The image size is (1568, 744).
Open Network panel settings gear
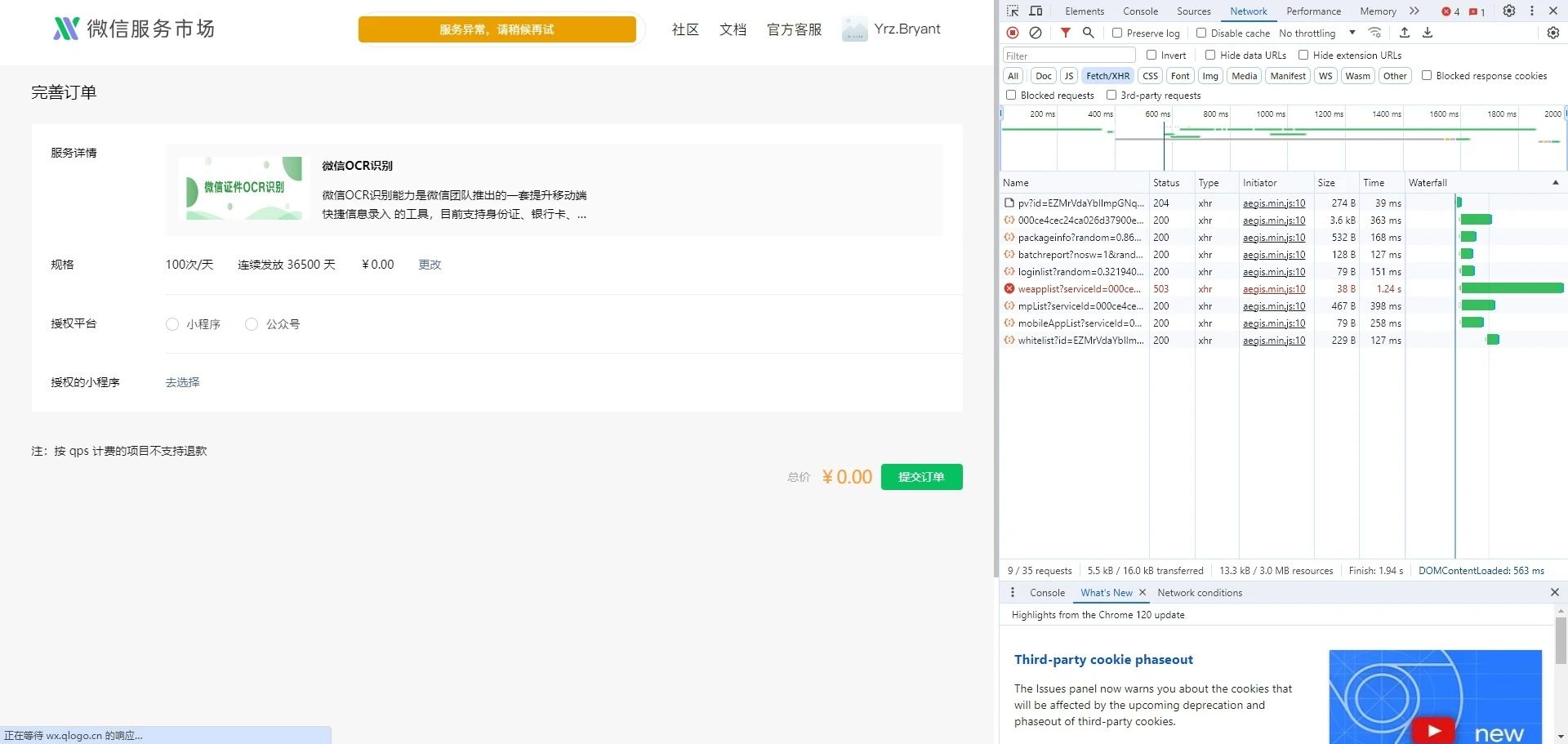pyautogui.click(x=1553, y=33)
